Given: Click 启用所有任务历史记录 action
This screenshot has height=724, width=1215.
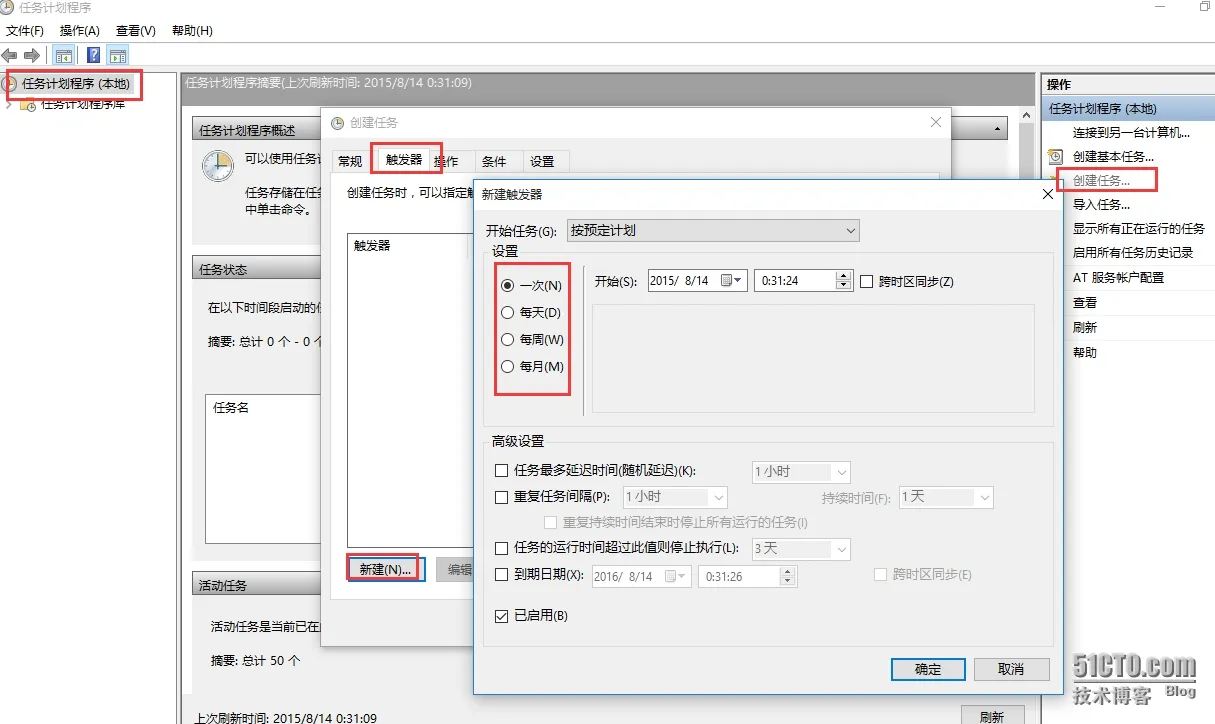Looking at the screenshot, I should pyautogui.click(x=1133, y=253).
